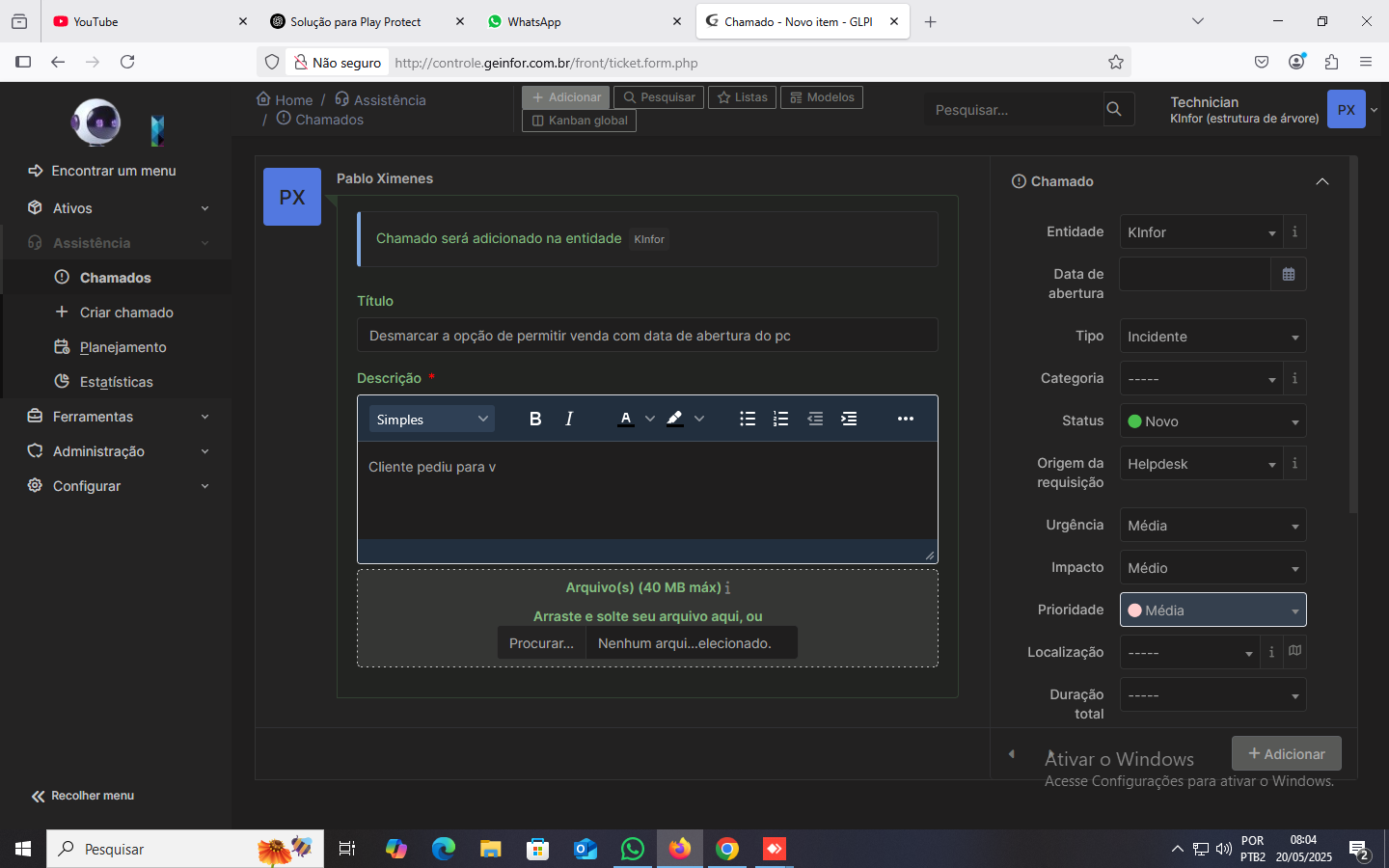This screenshot has width=1389, height=868.
Task: Decrease indent in the editor
Action: pyautogui.click(x=815, y=419)
